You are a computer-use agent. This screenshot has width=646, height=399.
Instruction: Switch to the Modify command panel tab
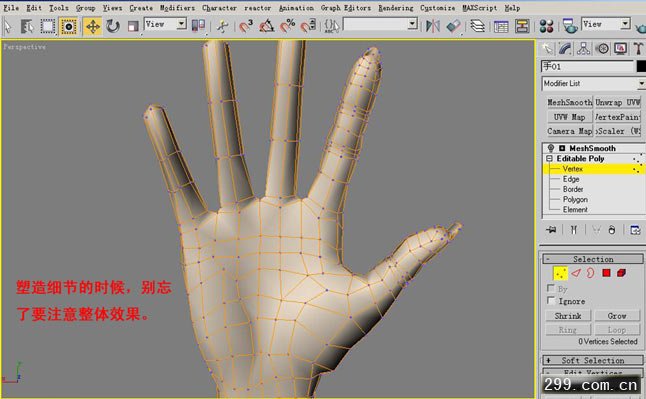pos(565,49)
